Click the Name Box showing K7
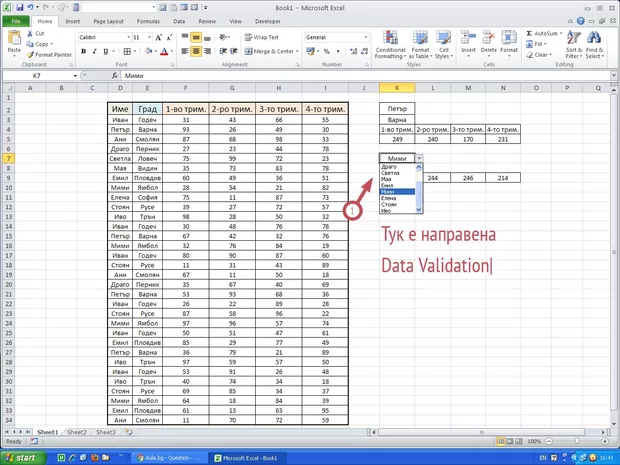This screenshot has width=620, height=465. coord(40,76)
